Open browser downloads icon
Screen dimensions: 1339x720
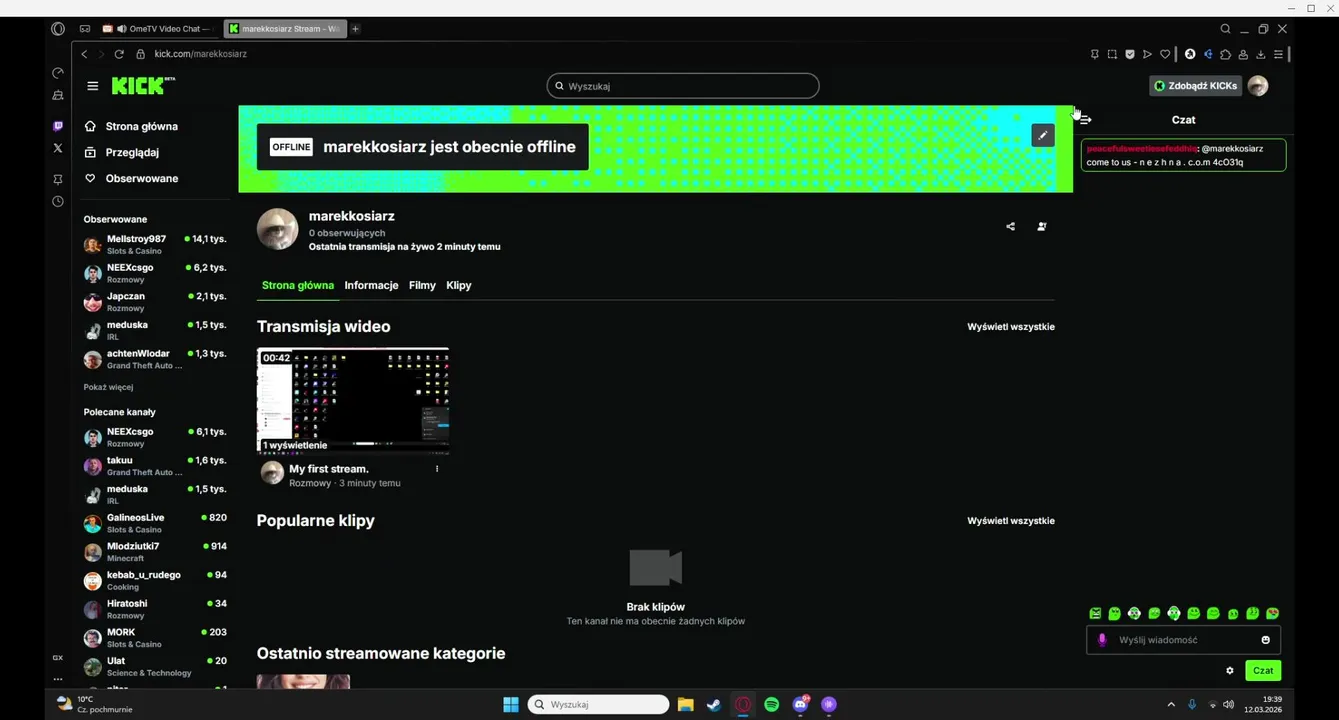pyautogui.click(x=1261, y=54)
